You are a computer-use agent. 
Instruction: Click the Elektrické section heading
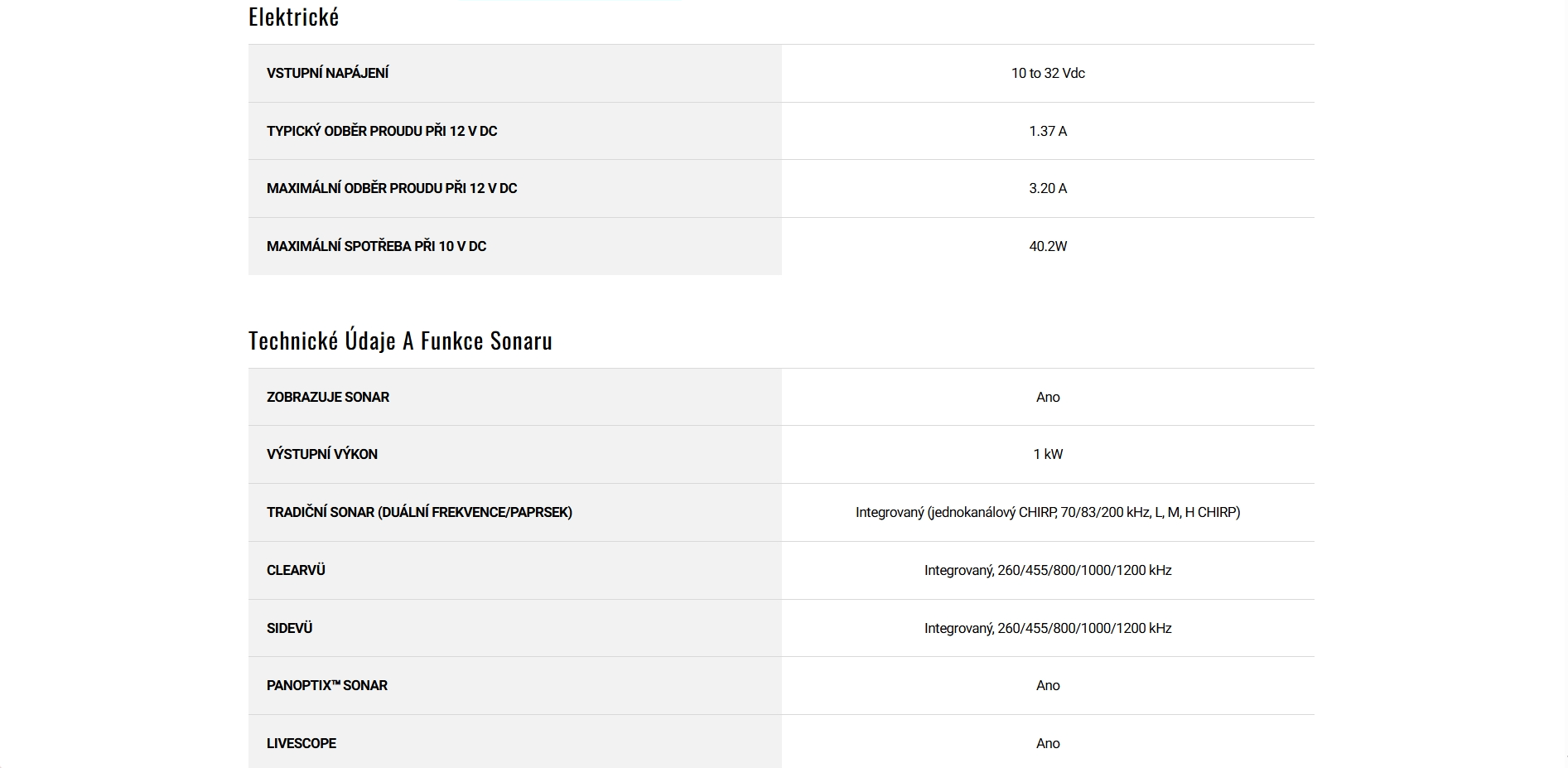(293, 17)
